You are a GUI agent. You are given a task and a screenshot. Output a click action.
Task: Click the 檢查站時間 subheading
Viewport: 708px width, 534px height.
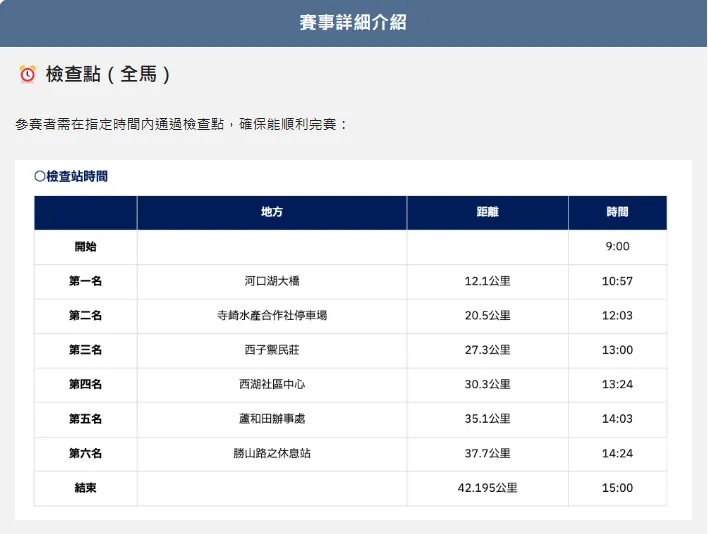click(x=71, y=176)
